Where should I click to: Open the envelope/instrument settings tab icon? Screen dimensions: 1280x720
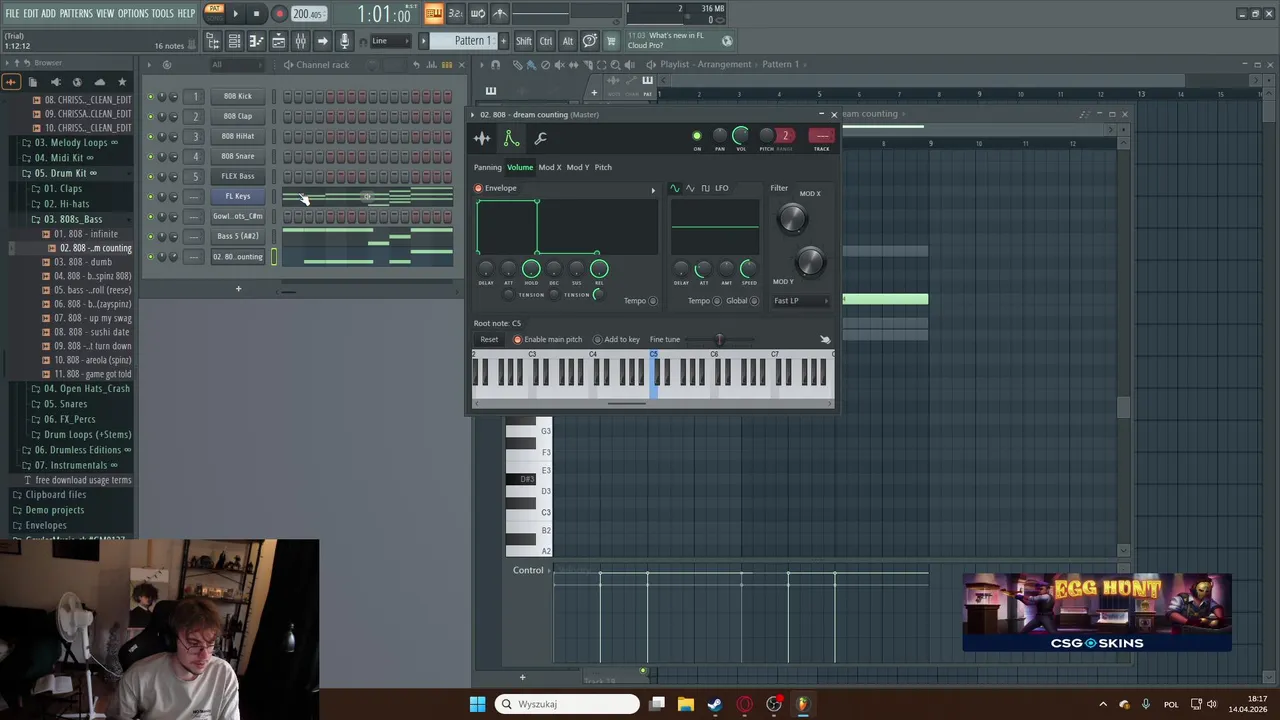511,139
